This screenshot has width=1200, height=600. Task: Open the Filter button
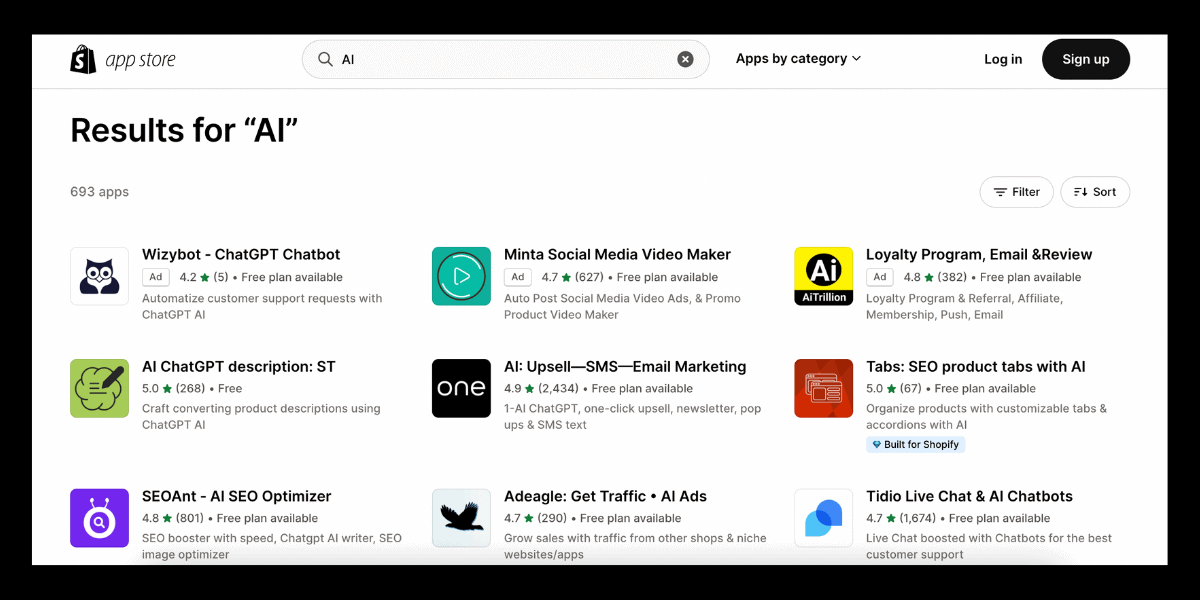(x=1016, y=192)
